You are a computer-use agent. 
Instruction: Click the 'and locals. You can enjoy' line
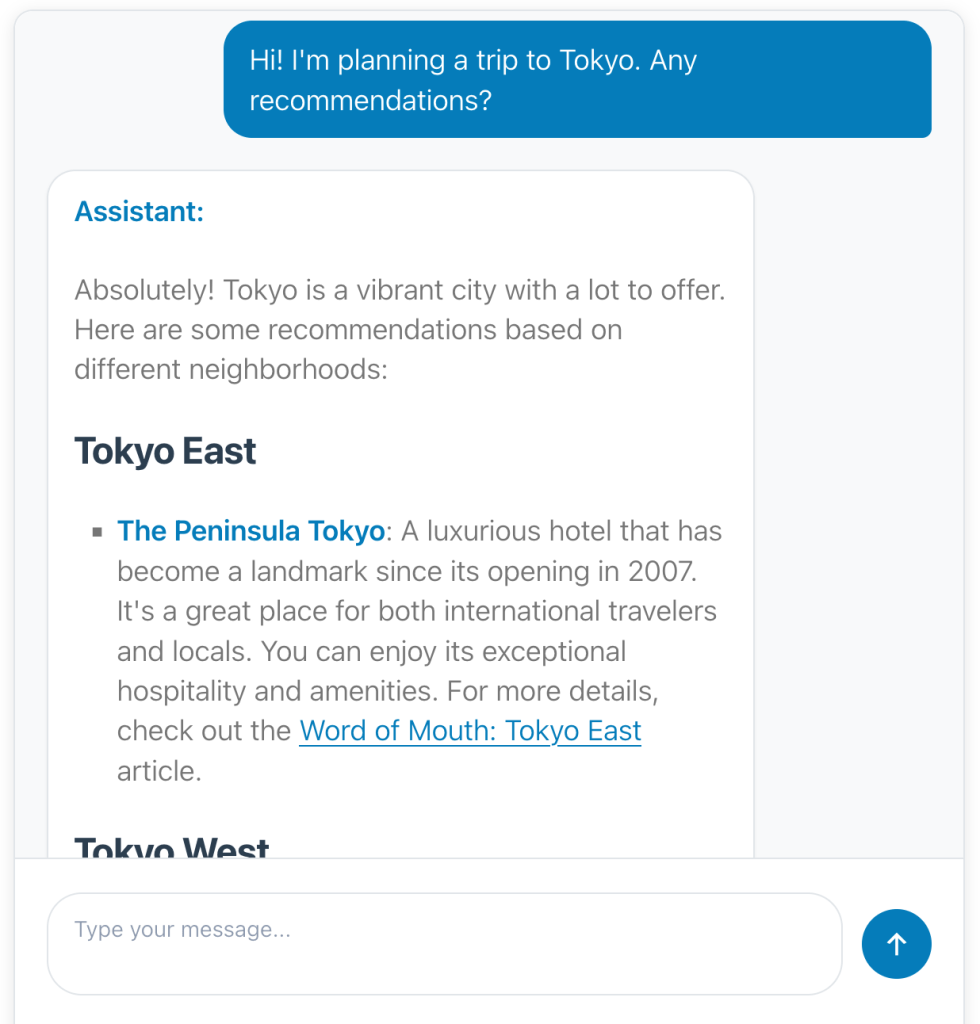pos(371,651)
